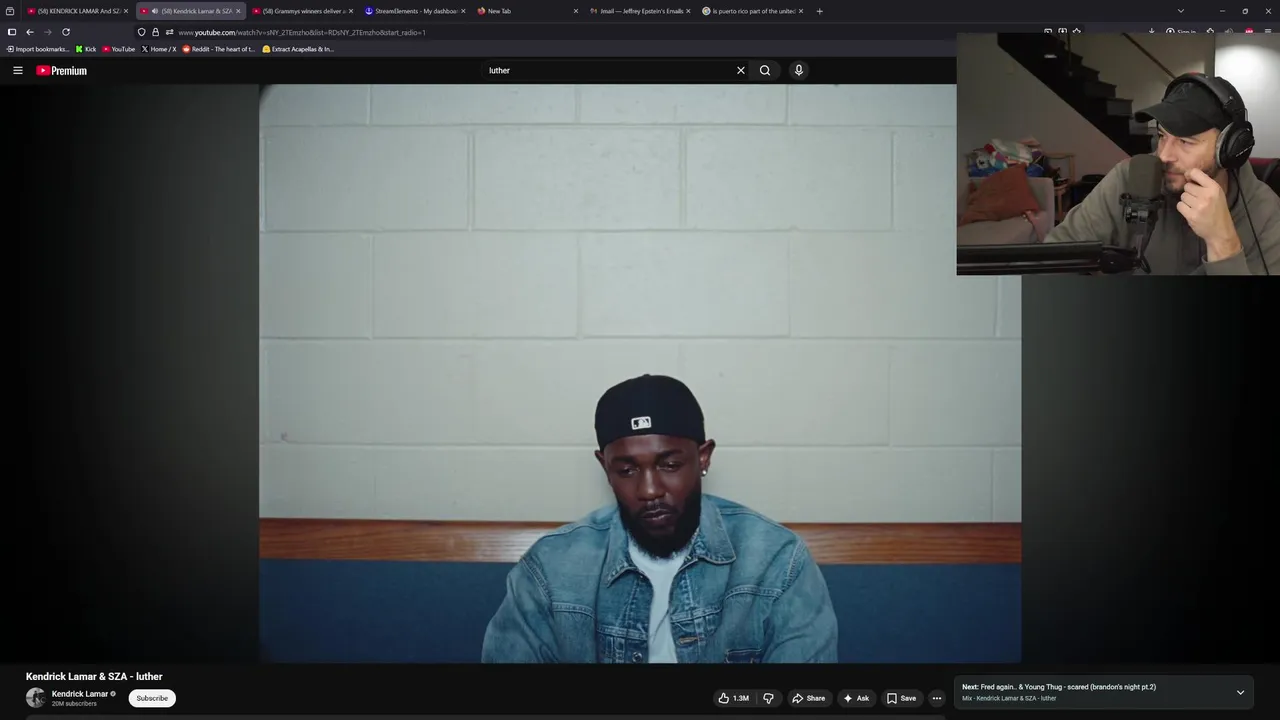Go to YouTube Premium home logo
Screen dimensions: 1280x720
(x=62, y=70)
